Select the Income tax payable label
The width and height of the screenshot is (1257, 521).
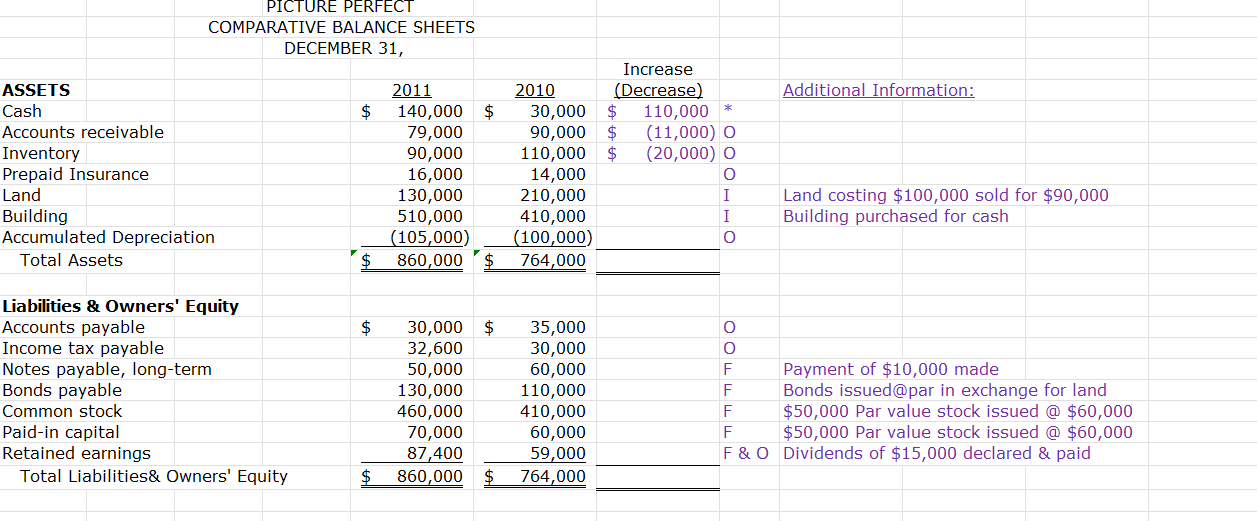click(83, 348)
